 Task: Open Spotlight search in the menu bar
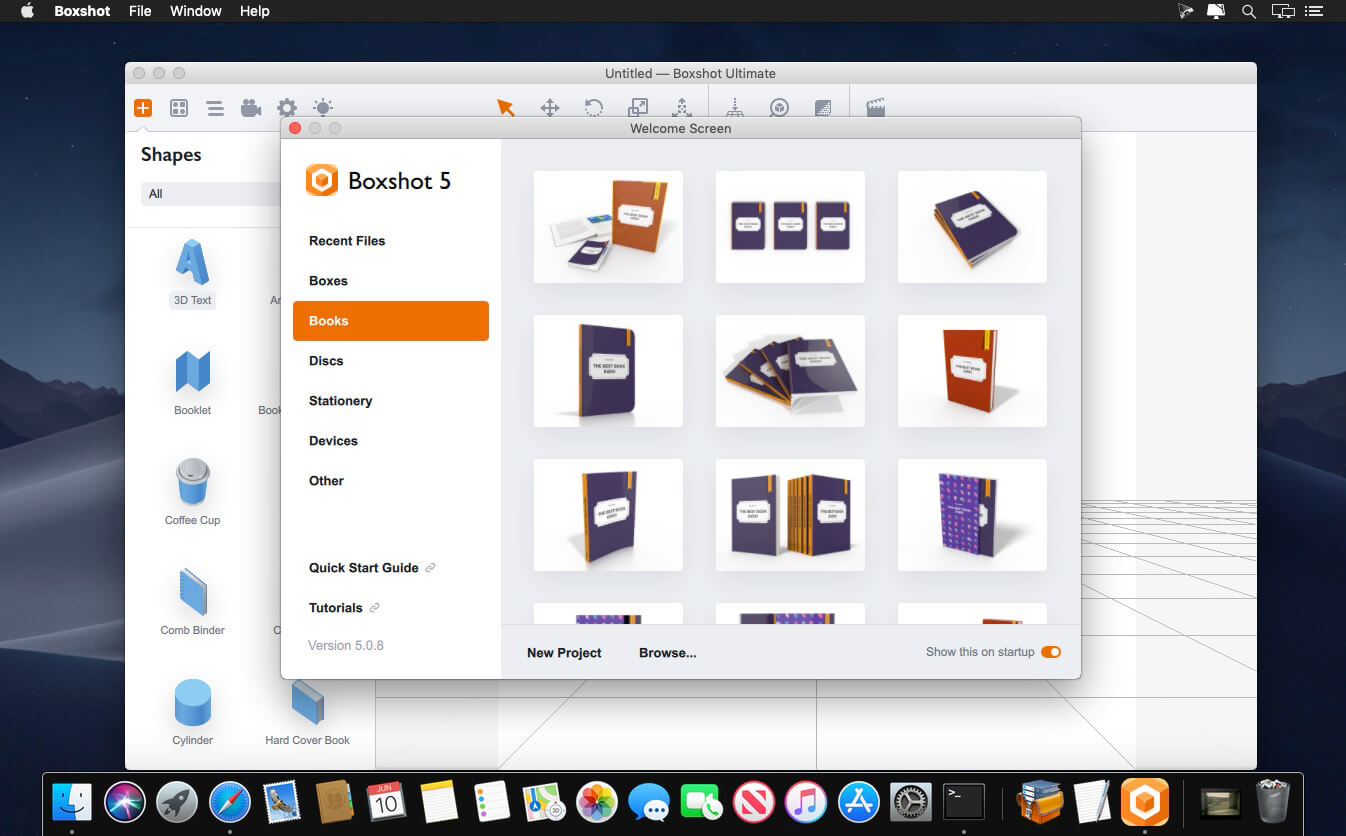[x=1248, y=11]
